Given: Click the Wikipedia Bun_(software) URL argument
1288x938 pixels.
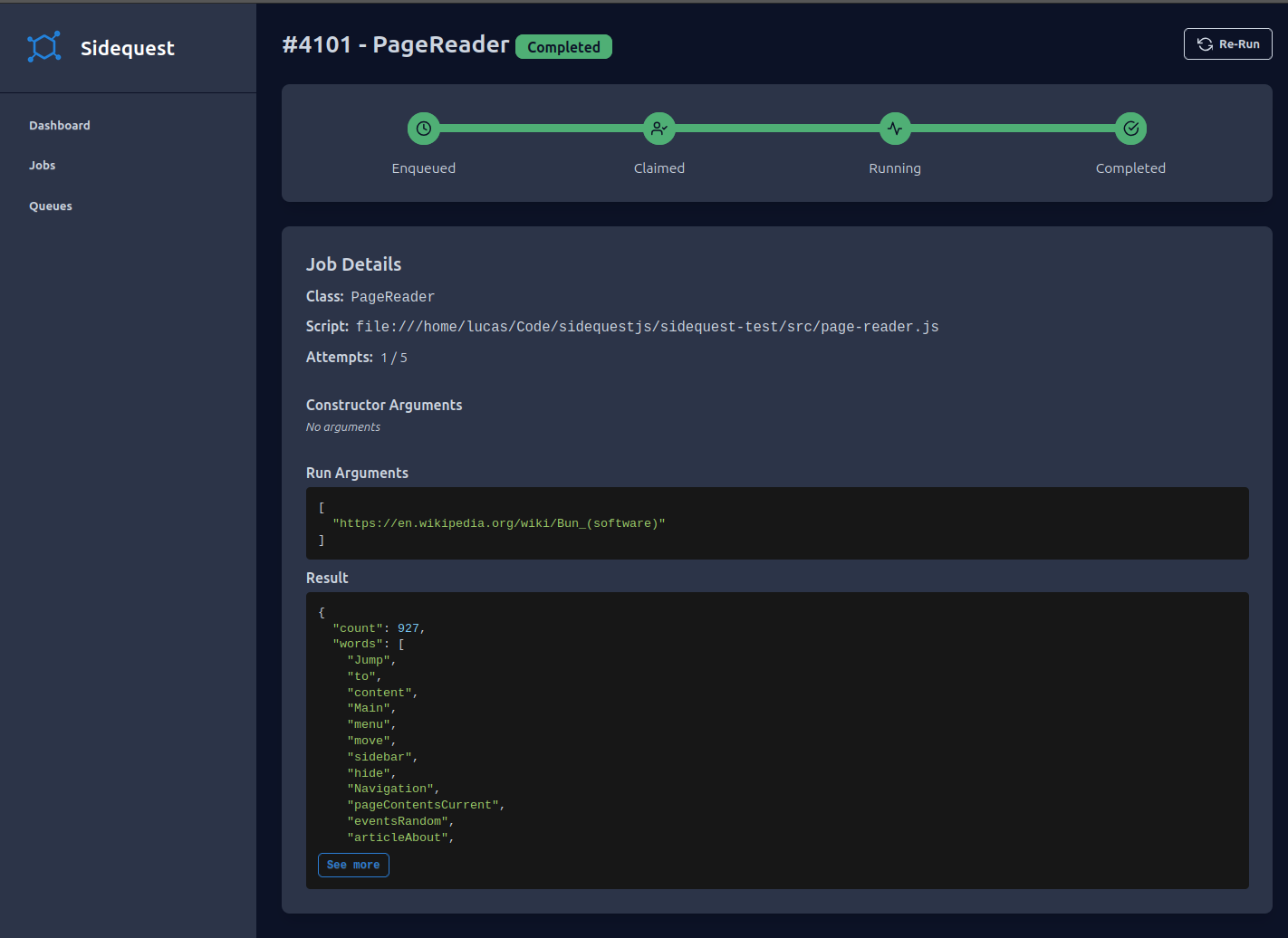Looking at the screenshot, I should click(499, 523).
